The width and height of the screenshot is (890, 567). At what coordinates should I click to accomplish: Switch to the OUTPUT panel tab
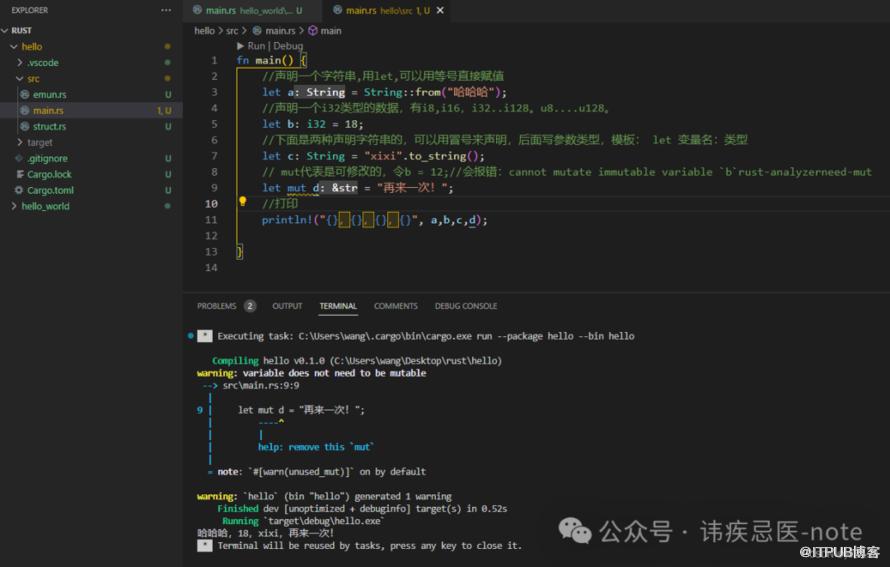pyautogui.click(x=287, y=306)
